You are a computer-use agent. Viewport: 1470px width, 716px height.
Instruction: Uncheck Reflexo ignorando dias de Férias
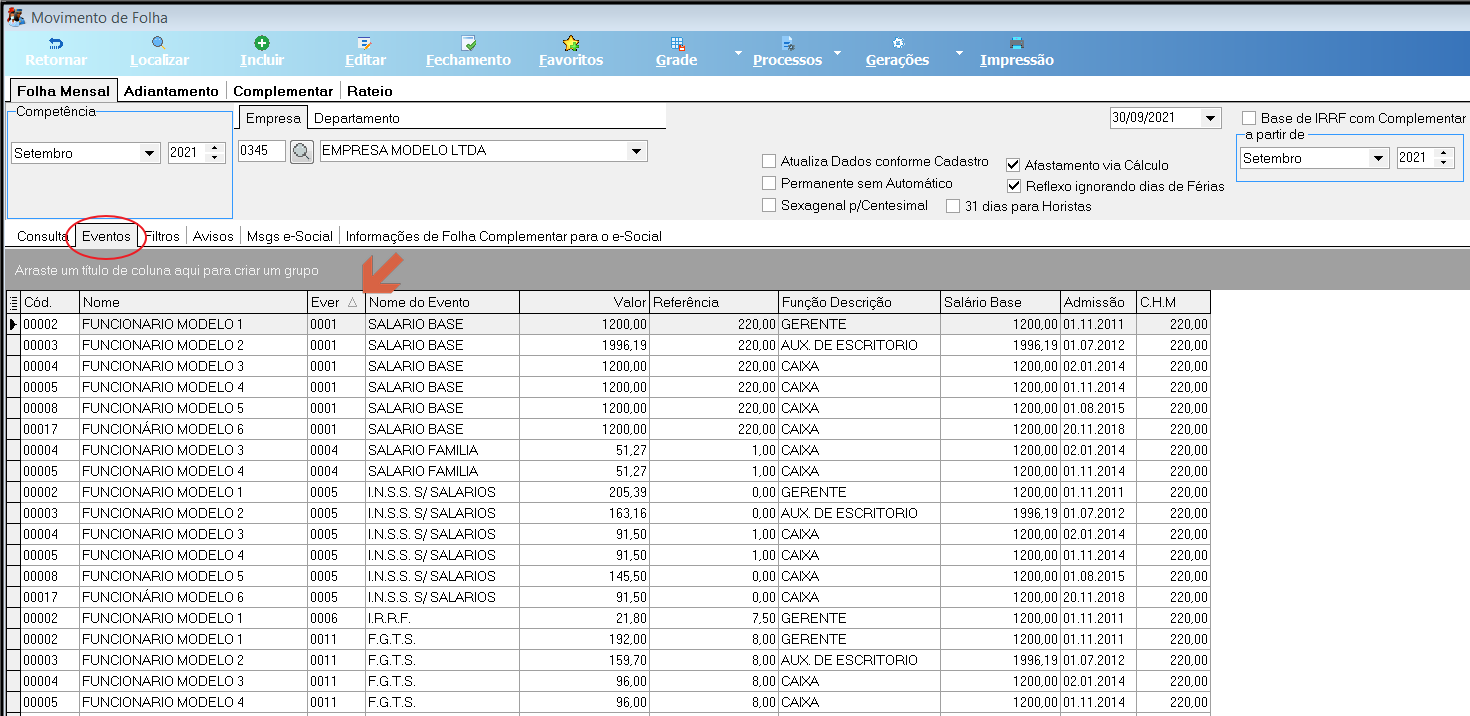(x=1013, y=186)
